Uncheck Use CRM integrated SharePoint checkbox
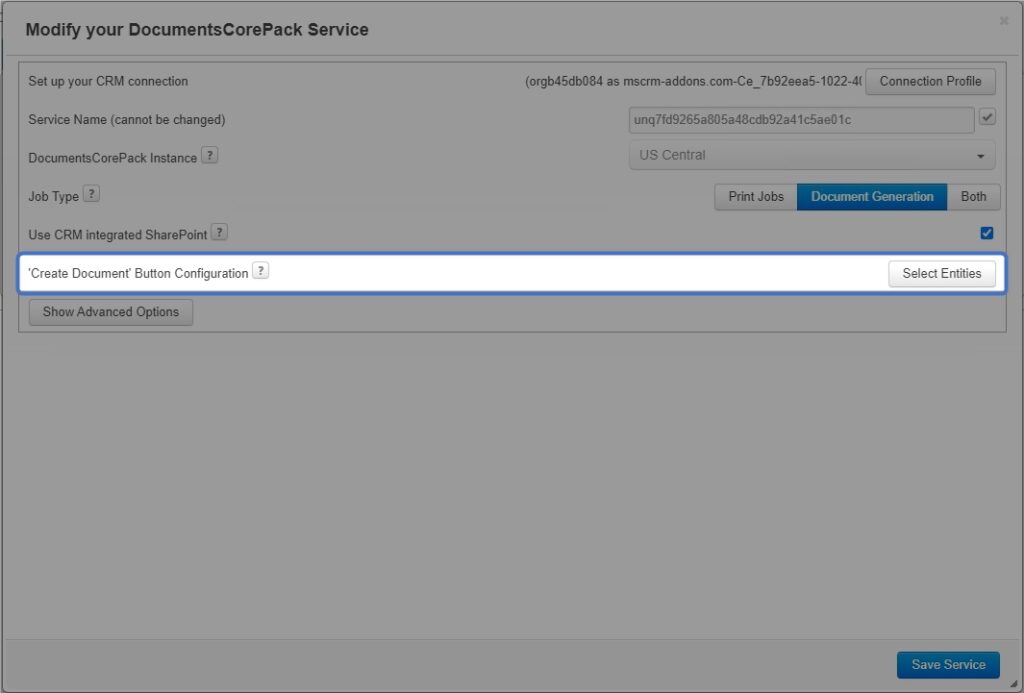Image resolution: width=1024 pixels, height=693 pixels. click(x=987, y=233)
